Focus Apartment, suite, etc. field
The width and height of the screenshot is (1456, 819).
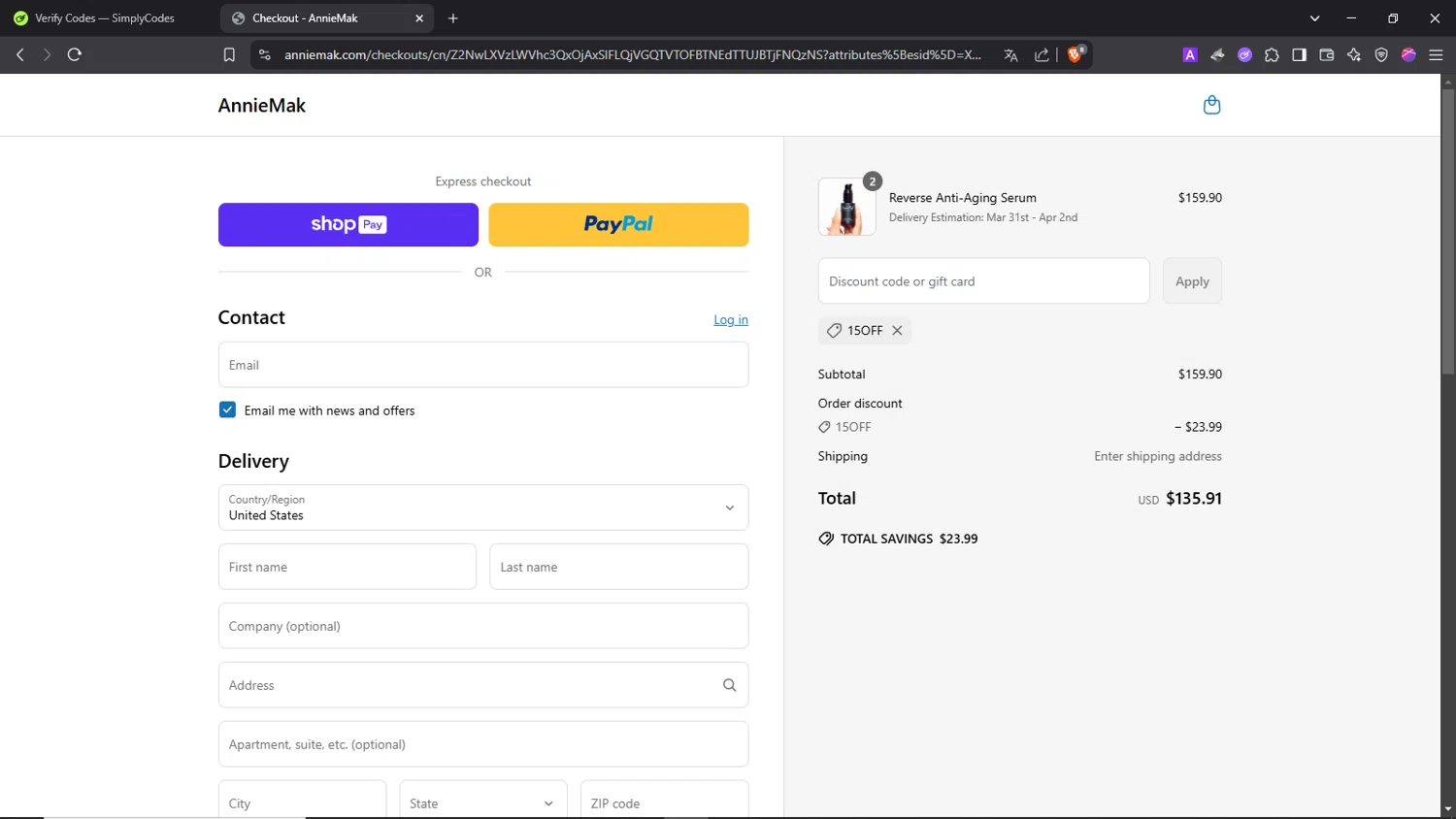(483, 744)
